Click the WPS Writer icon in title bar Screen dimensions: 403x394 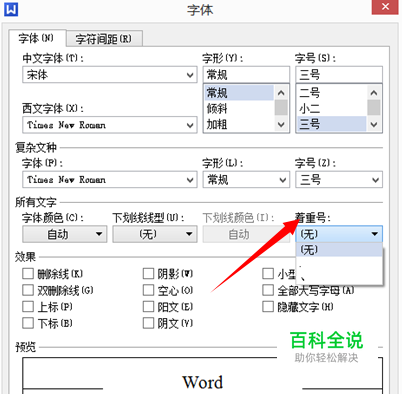[11, 9]
